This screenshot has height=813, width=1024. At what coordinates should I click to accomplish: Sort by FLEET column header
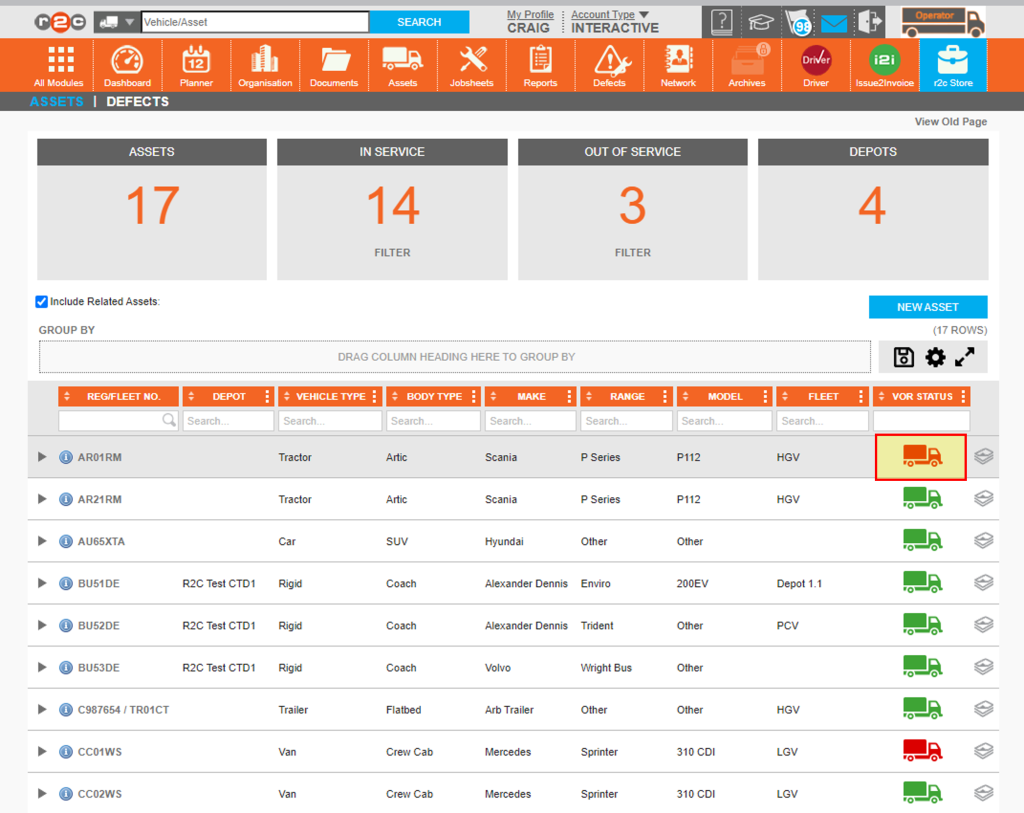pos(823,396)
